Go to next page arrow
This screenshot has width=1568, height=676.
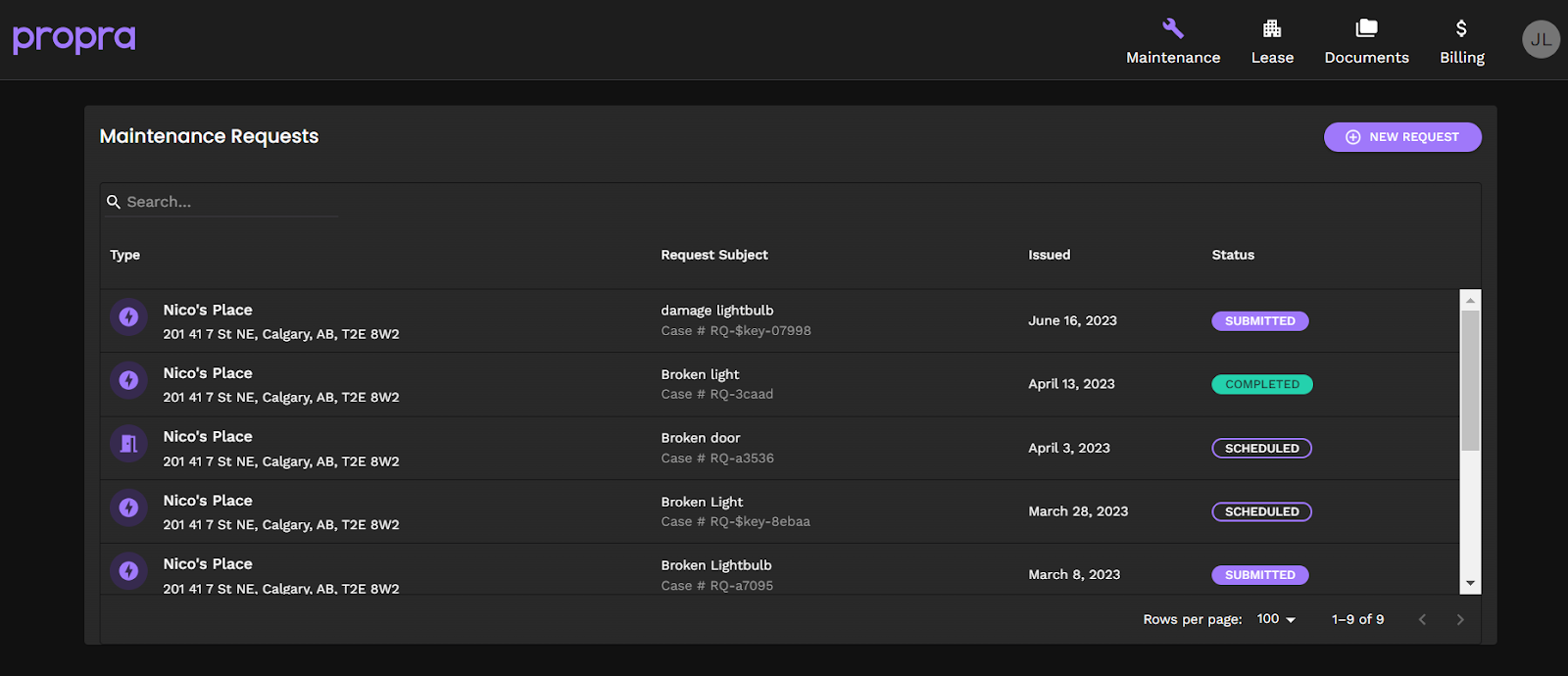pyautogui.click(x=1460, y=619)
